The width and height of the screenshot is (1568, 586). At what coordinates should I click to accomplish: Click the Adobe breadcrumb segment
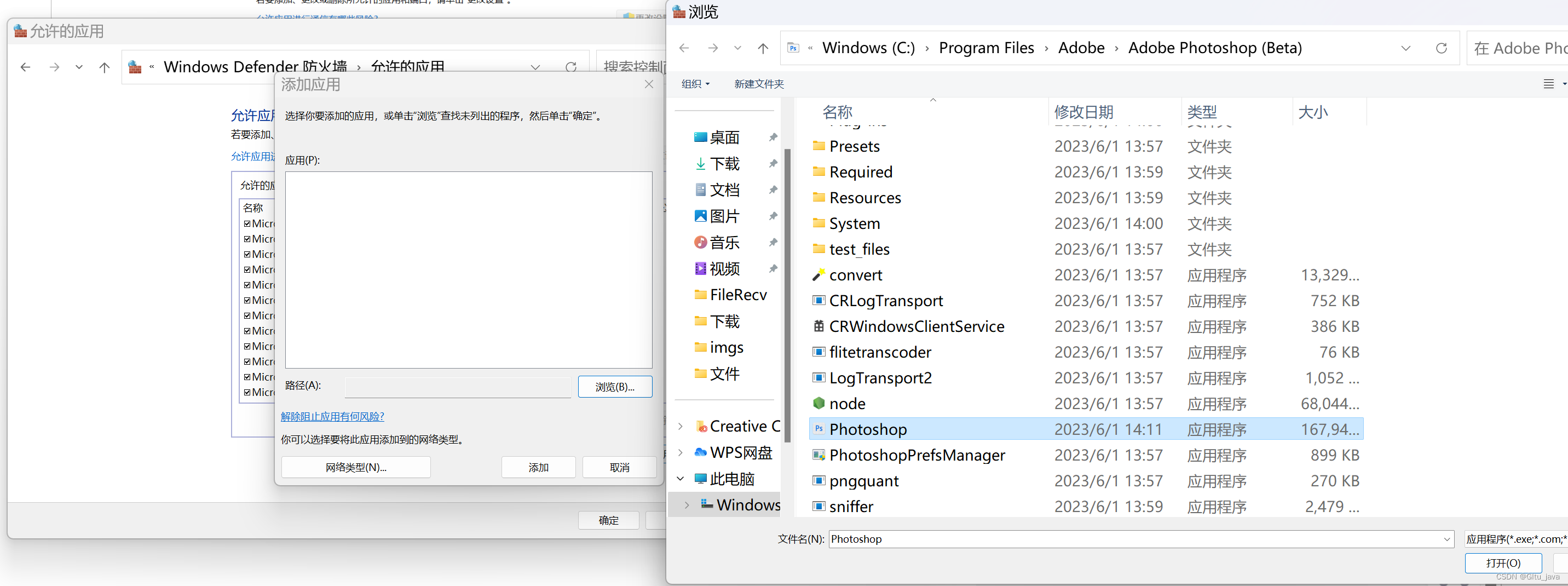pyautogui.click(x=1081, y=48)
